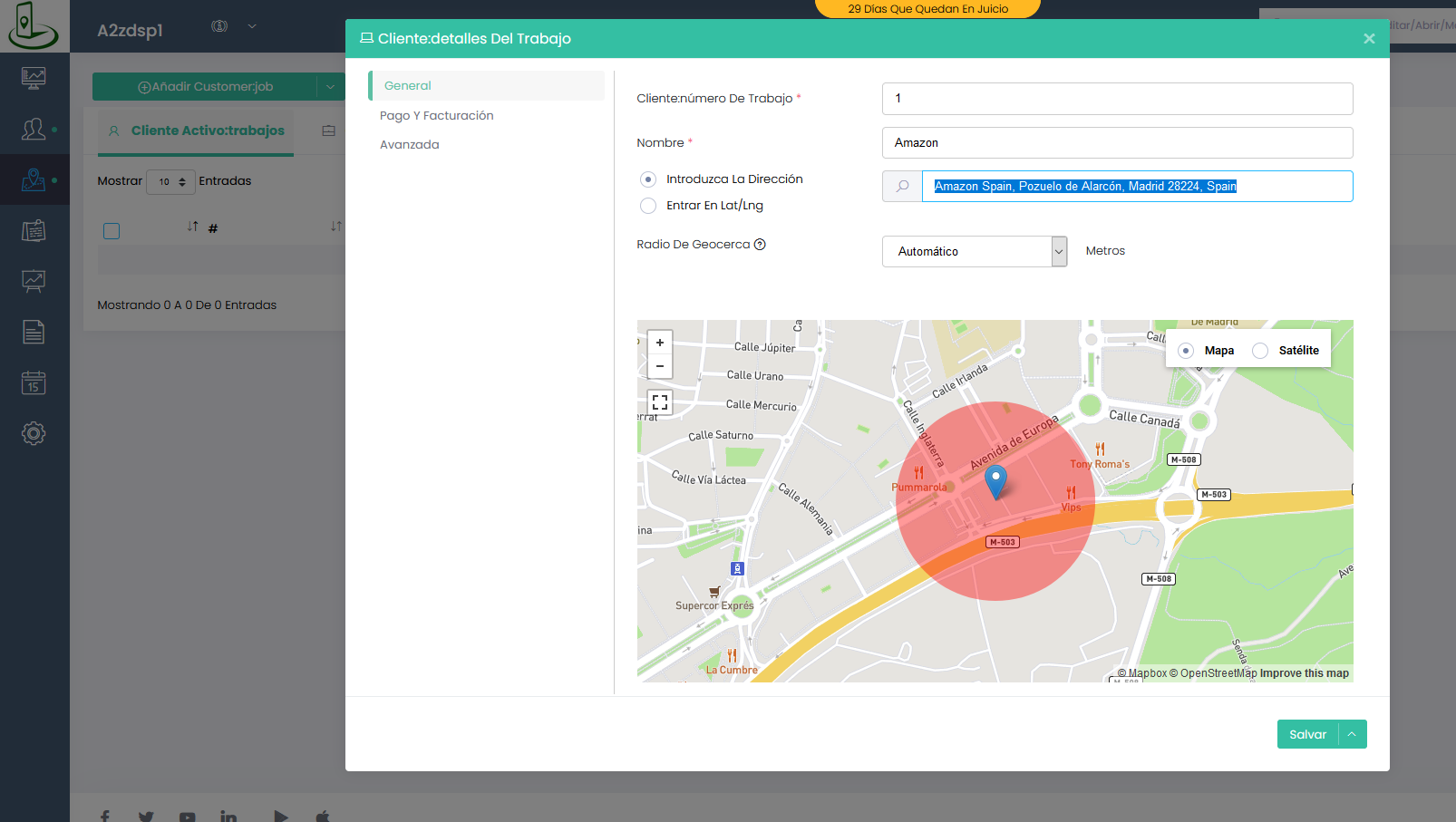Screen dimensions: 1456x822
Task: Select the Entrar En Lat/Lng radio button
Action: coord(648,206)
